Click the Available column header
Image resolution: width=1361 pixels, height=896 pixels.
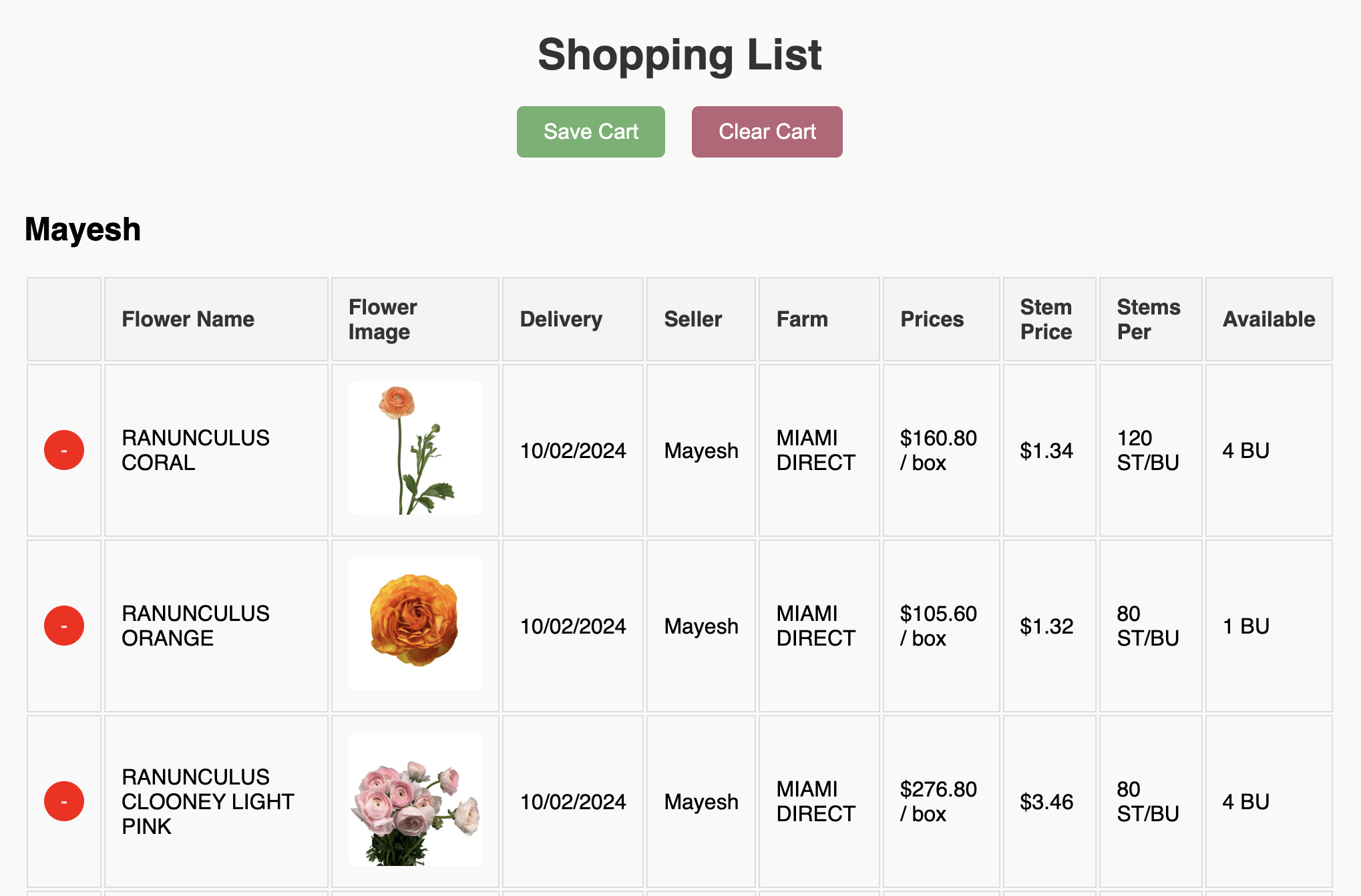pyautogui.click(x=1268, y=319)
